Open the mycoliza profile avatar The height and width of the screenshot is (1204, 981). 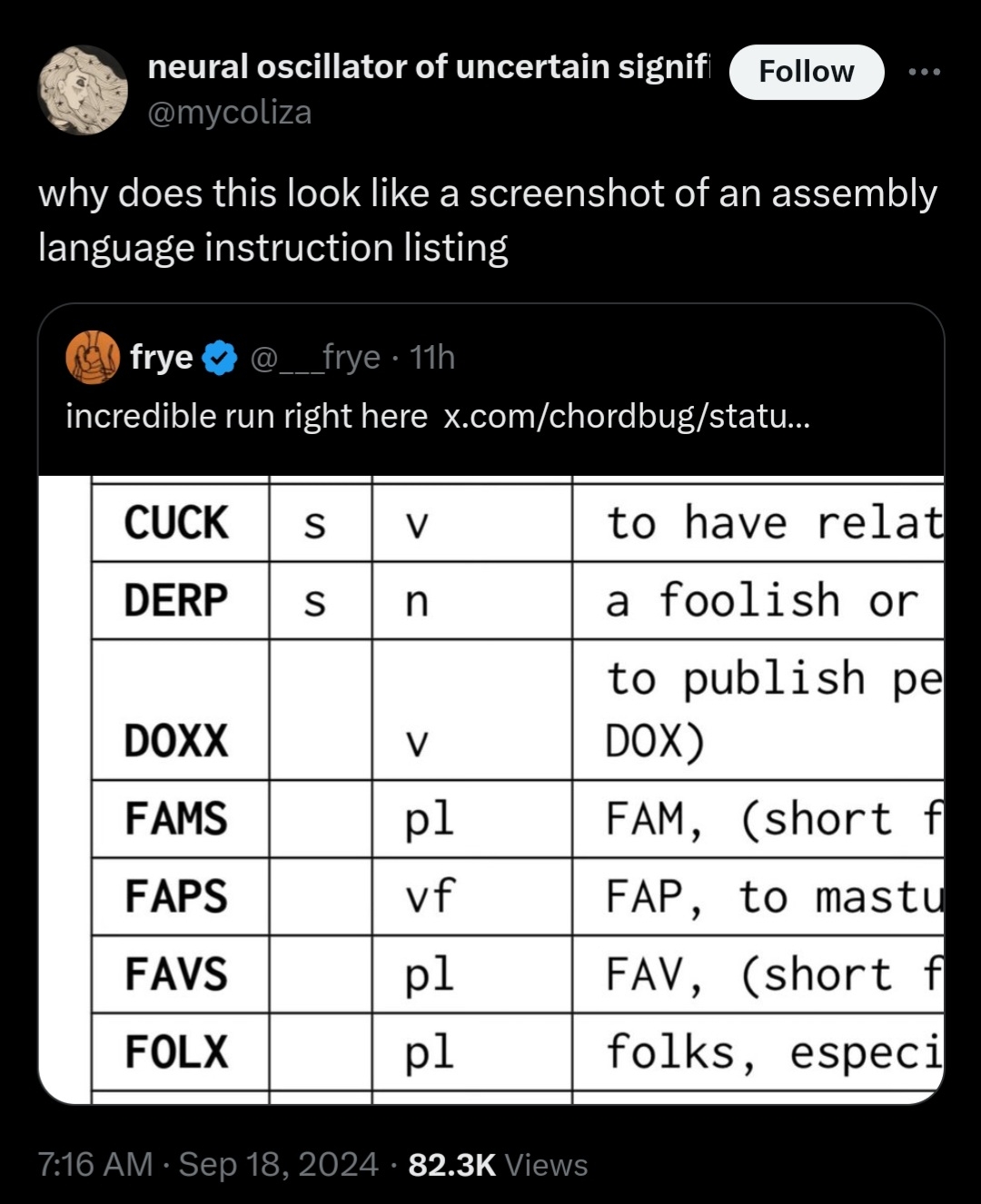point(83,90)
